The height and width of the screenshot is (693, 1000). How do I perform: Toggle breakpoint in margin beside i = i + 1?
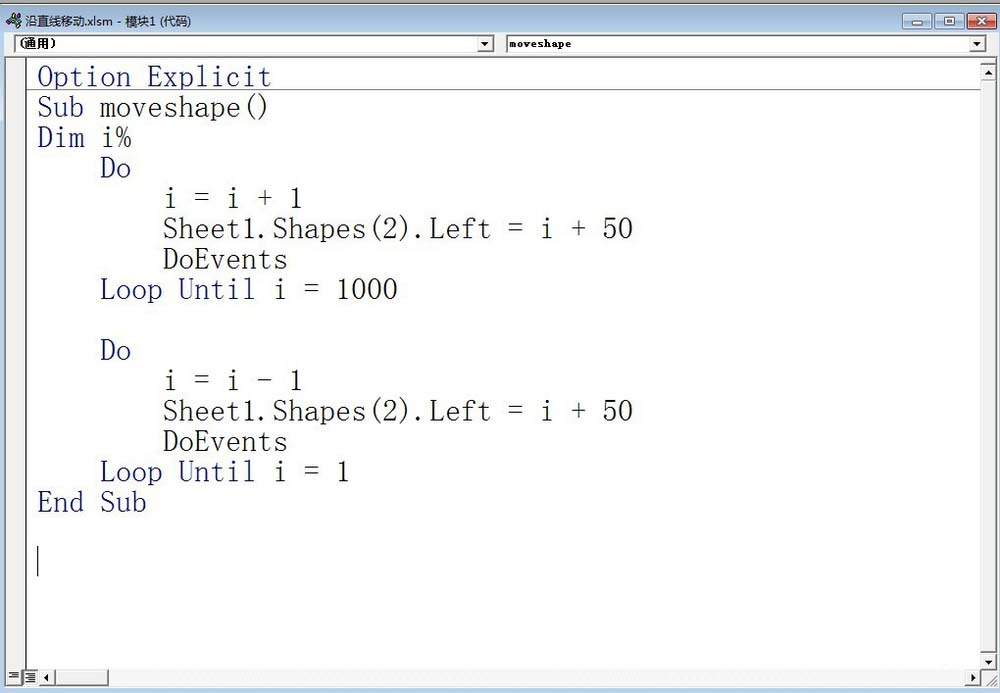[15, 199]
